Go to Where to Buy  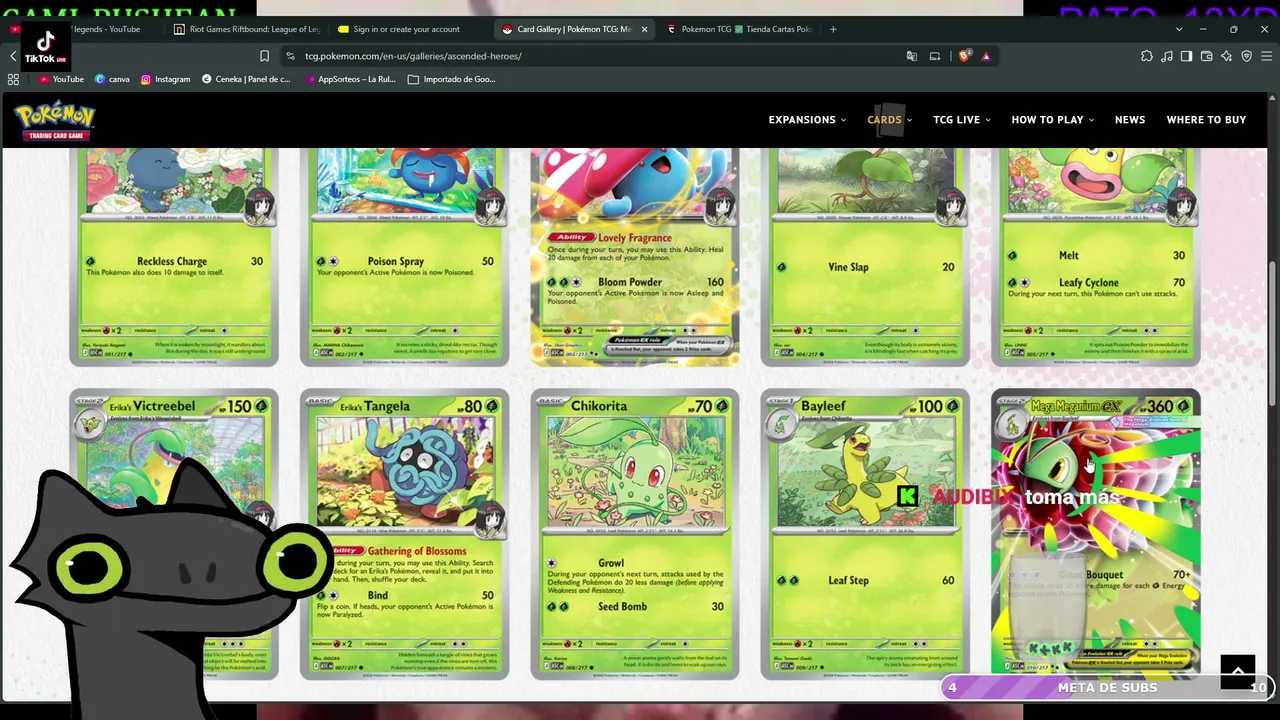[x=1206, y=120]
